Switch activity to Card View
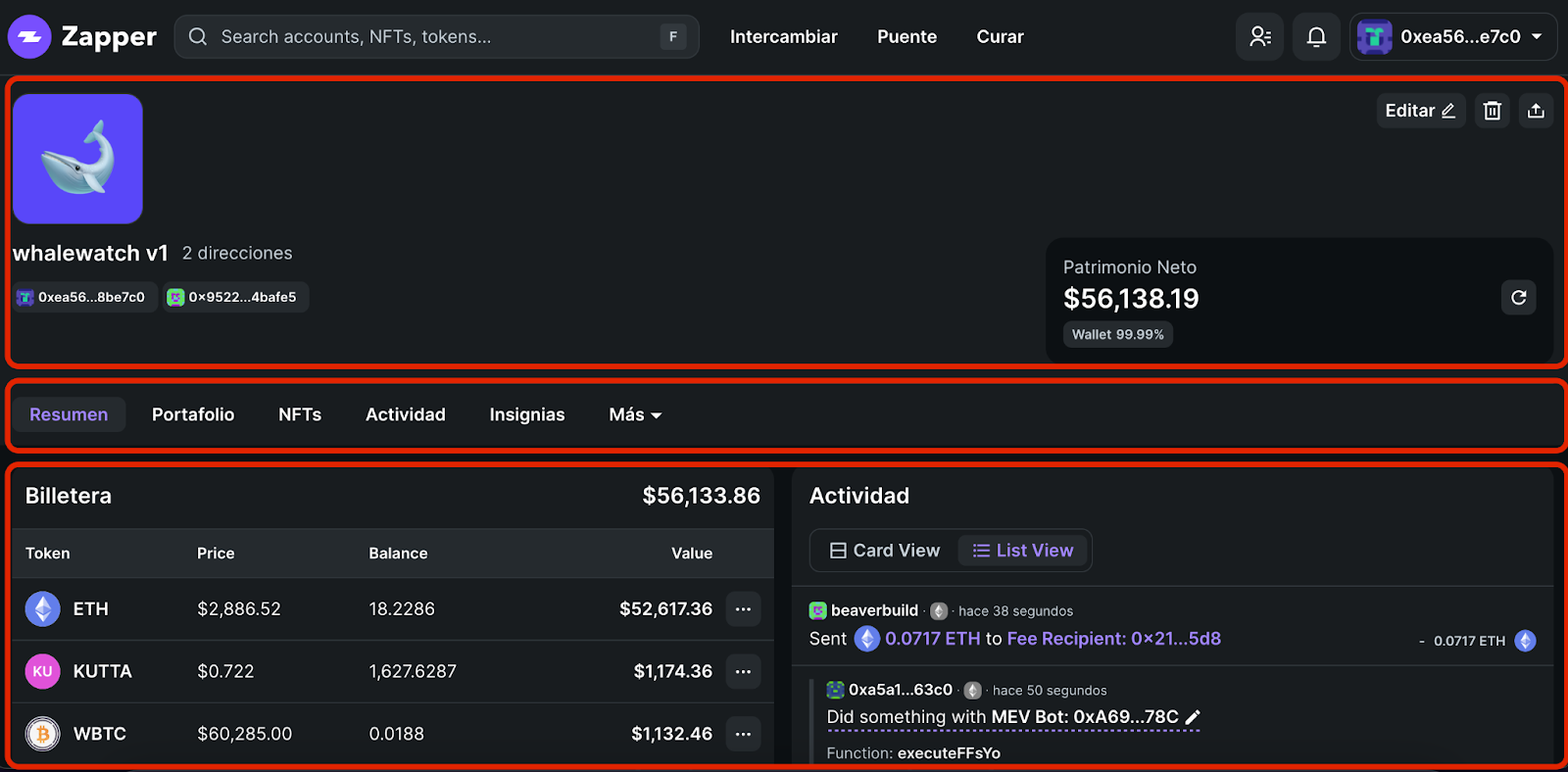 [x=885, y=551]
